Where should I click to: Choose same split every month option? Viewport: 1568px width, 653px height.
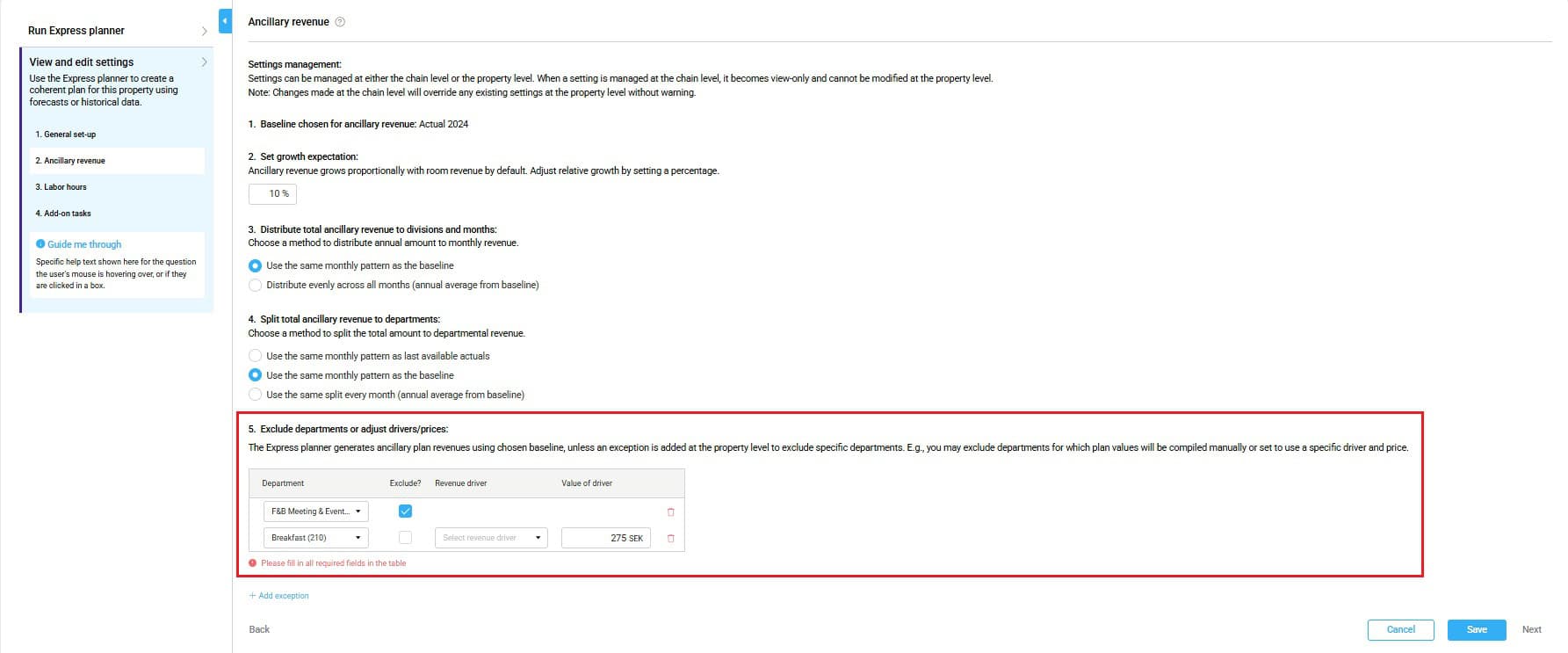256,395
